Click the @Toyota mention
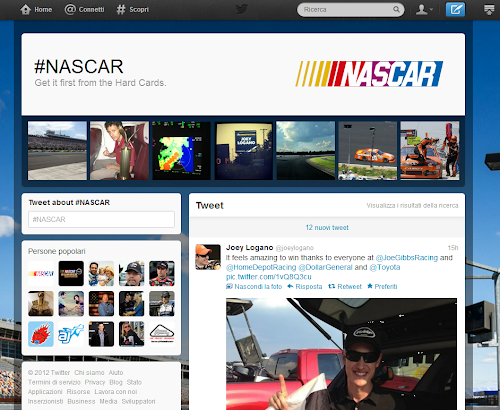The width and height of the screenshot is (500, 410). point(385,267)
